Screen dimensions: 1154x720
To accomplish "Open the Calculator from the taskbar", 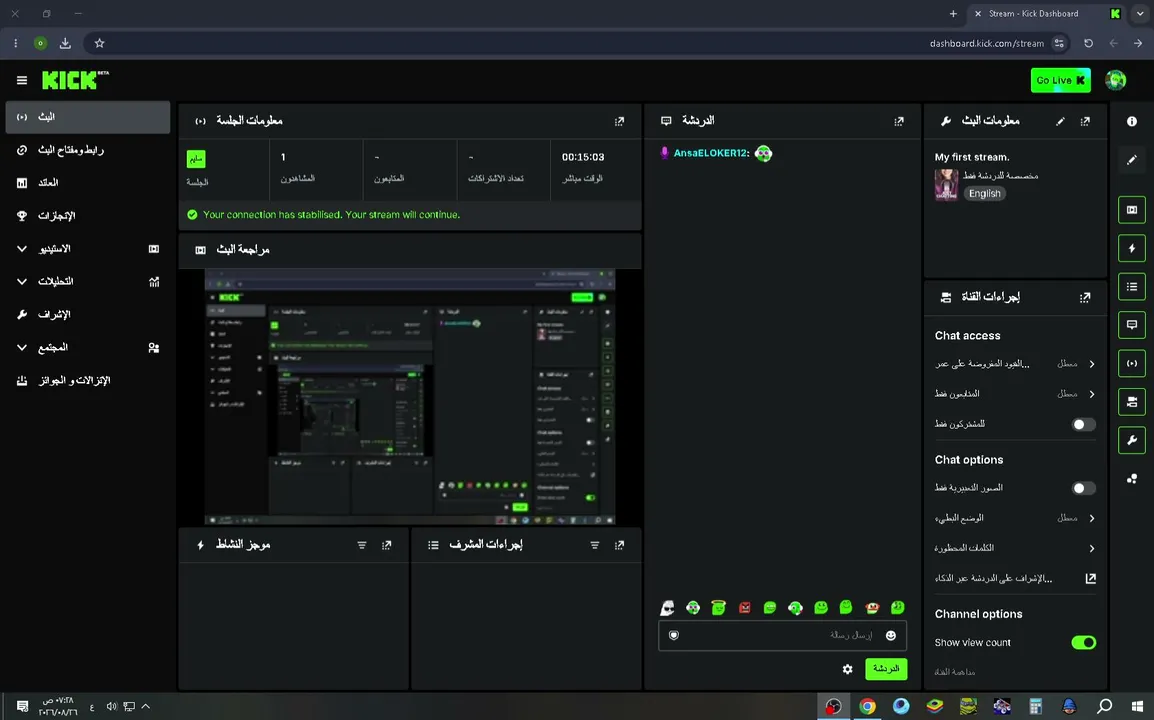I will point(1035,707).
